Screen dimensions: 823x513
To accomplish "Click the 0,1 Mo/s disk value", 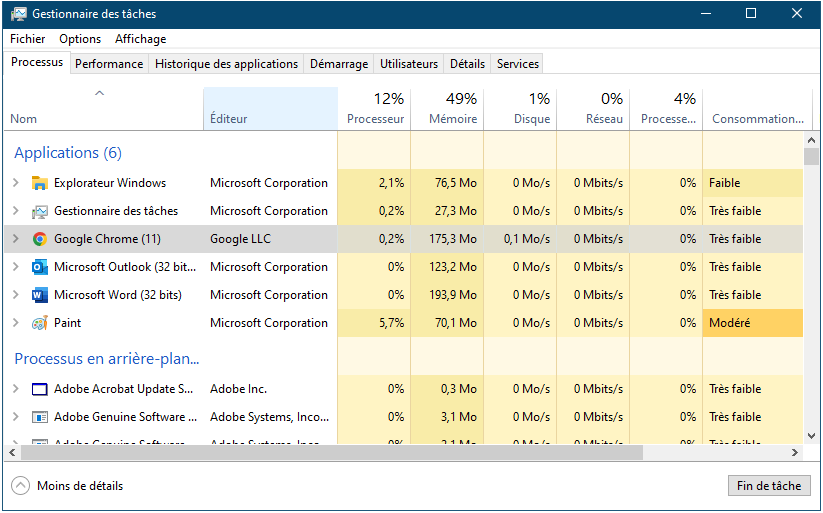I will coord(527,239).
